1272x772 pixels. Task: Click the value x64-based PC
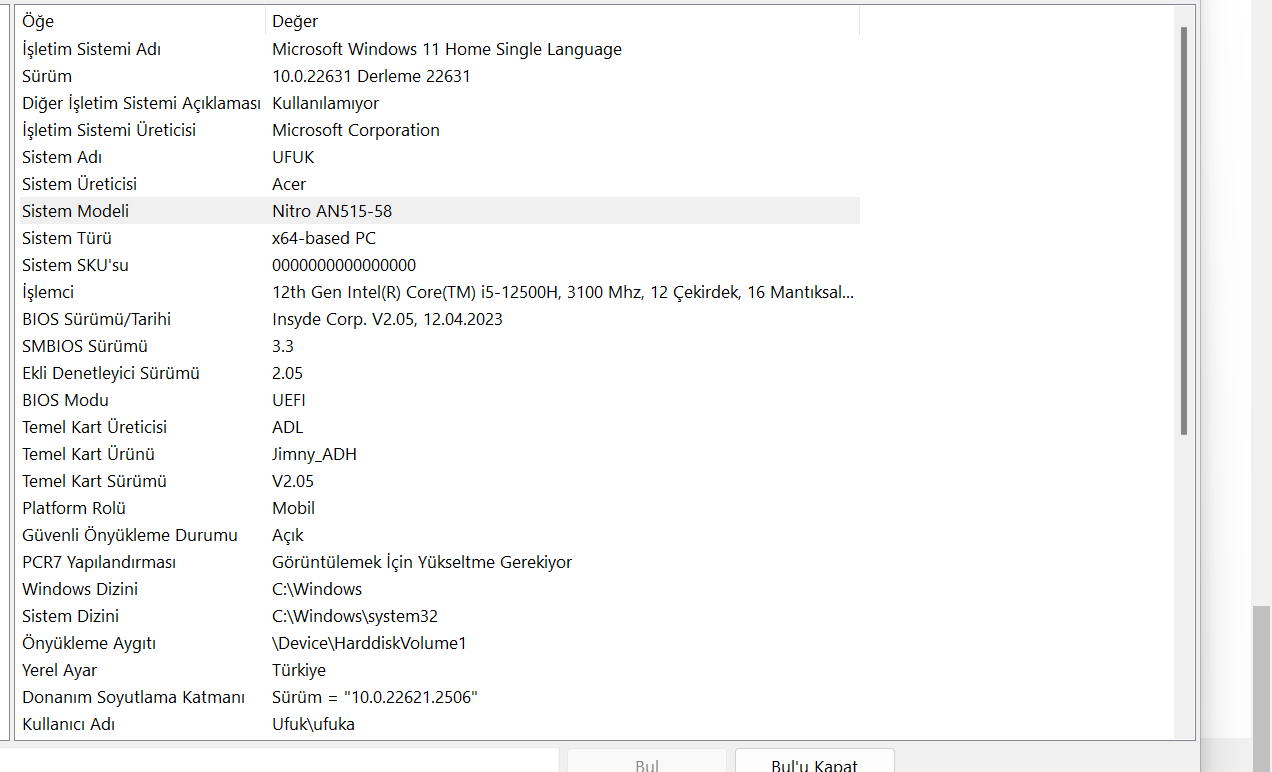pyautogui.click(x=324, y=238)
